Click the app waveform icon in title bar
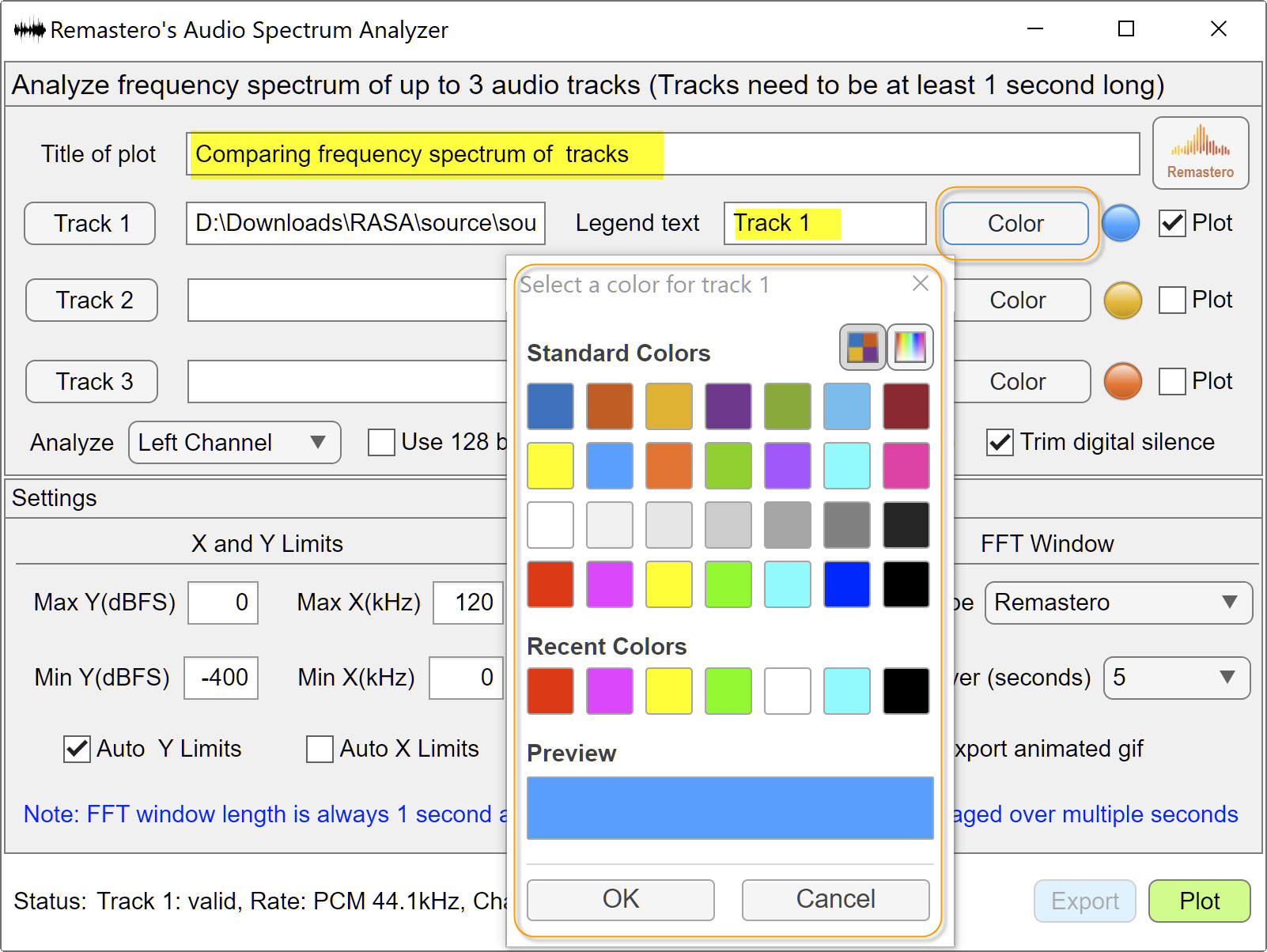This screenshot has height=952, width=1267. (29, 30)
